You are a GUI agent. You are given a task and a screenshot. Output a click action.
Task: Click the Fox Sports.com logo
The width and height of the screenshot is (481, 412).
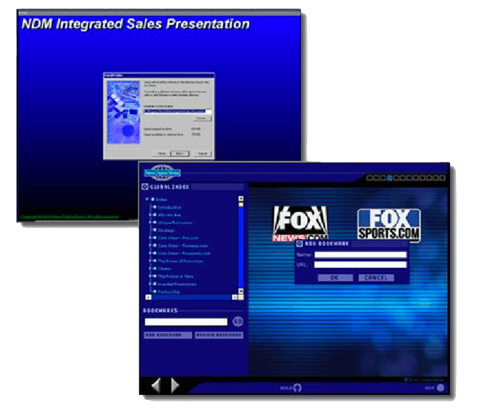pos(389,225)
